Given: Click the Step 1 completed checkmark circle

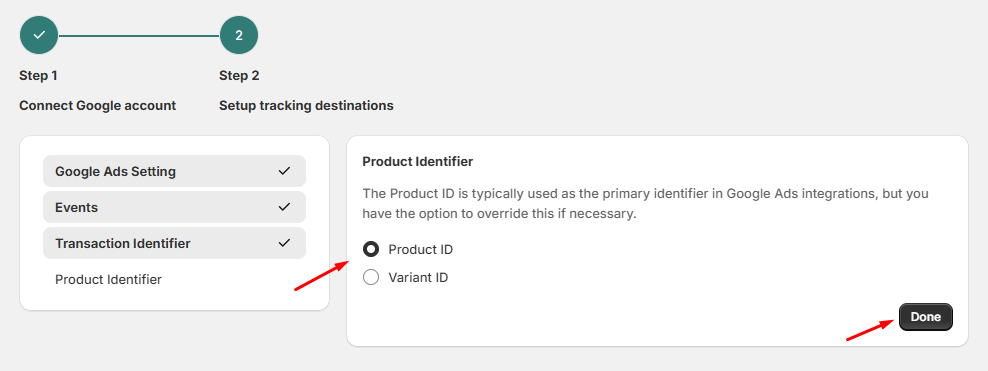Looking at the screenshot, I should pos(39,35).
